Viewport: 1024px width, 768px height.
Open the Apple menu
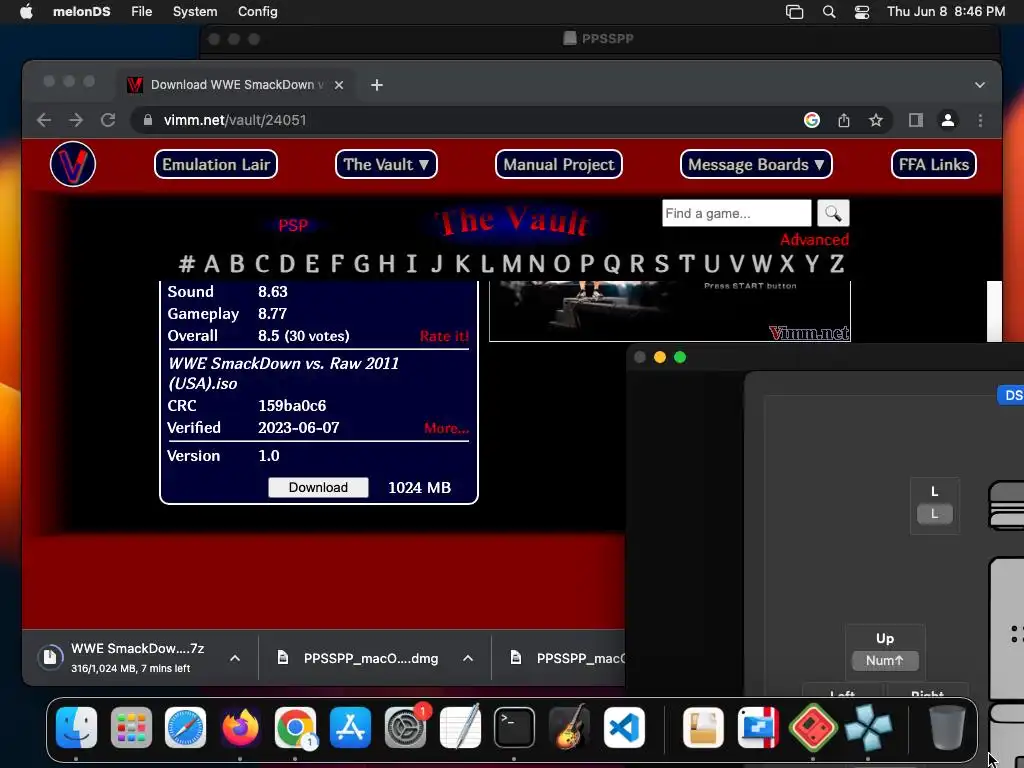click(x=26, y=12)
